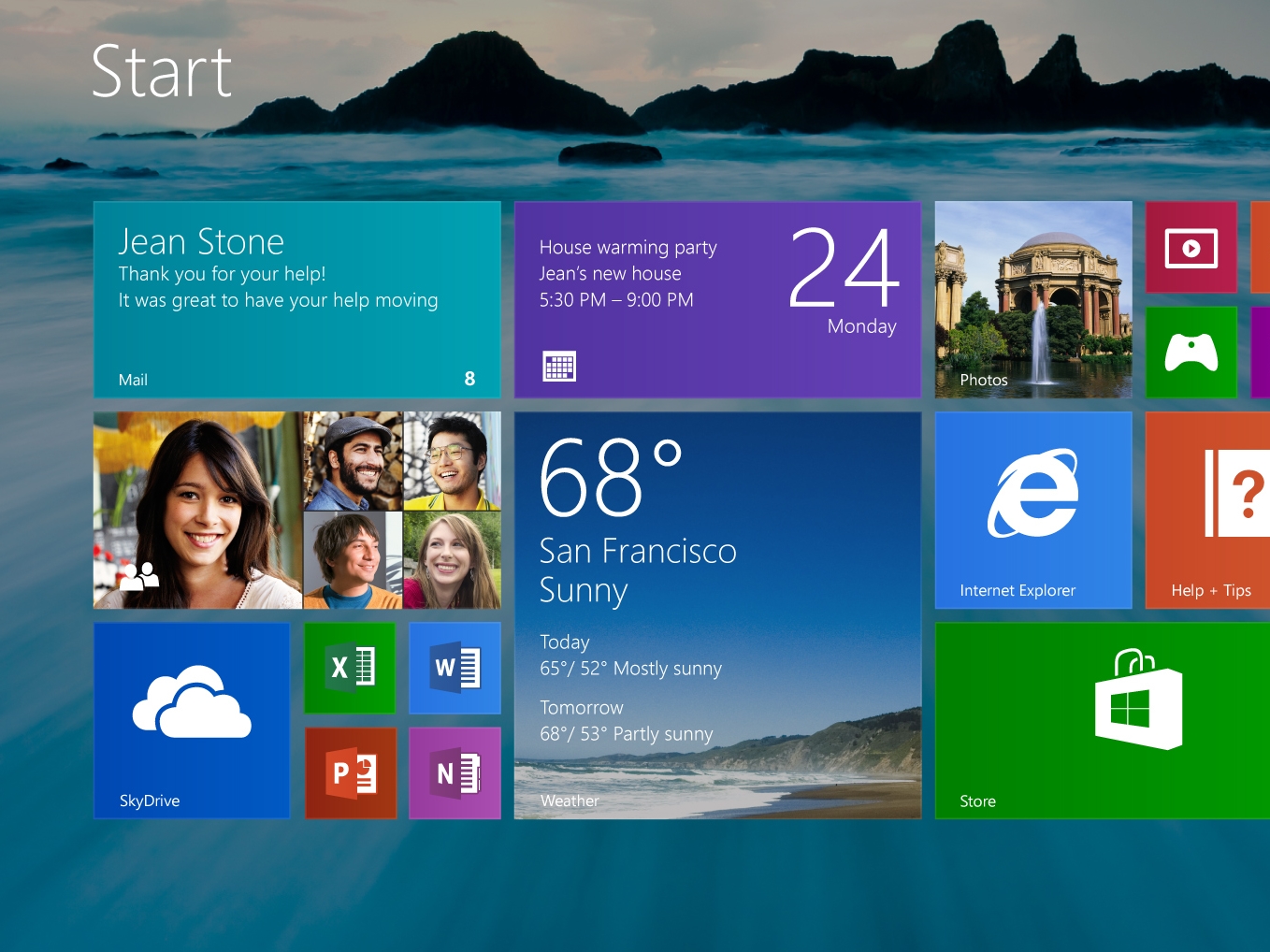The image size is (1270, 952).
Task: Open the Photos tile
Action: pos(1033,299)
